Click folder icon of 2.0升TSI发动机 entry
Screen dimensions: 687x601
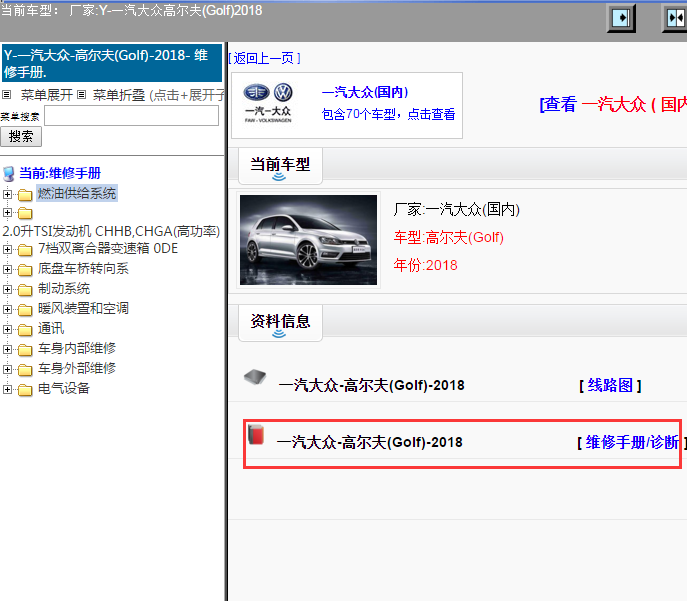click(x=25, y=213)
